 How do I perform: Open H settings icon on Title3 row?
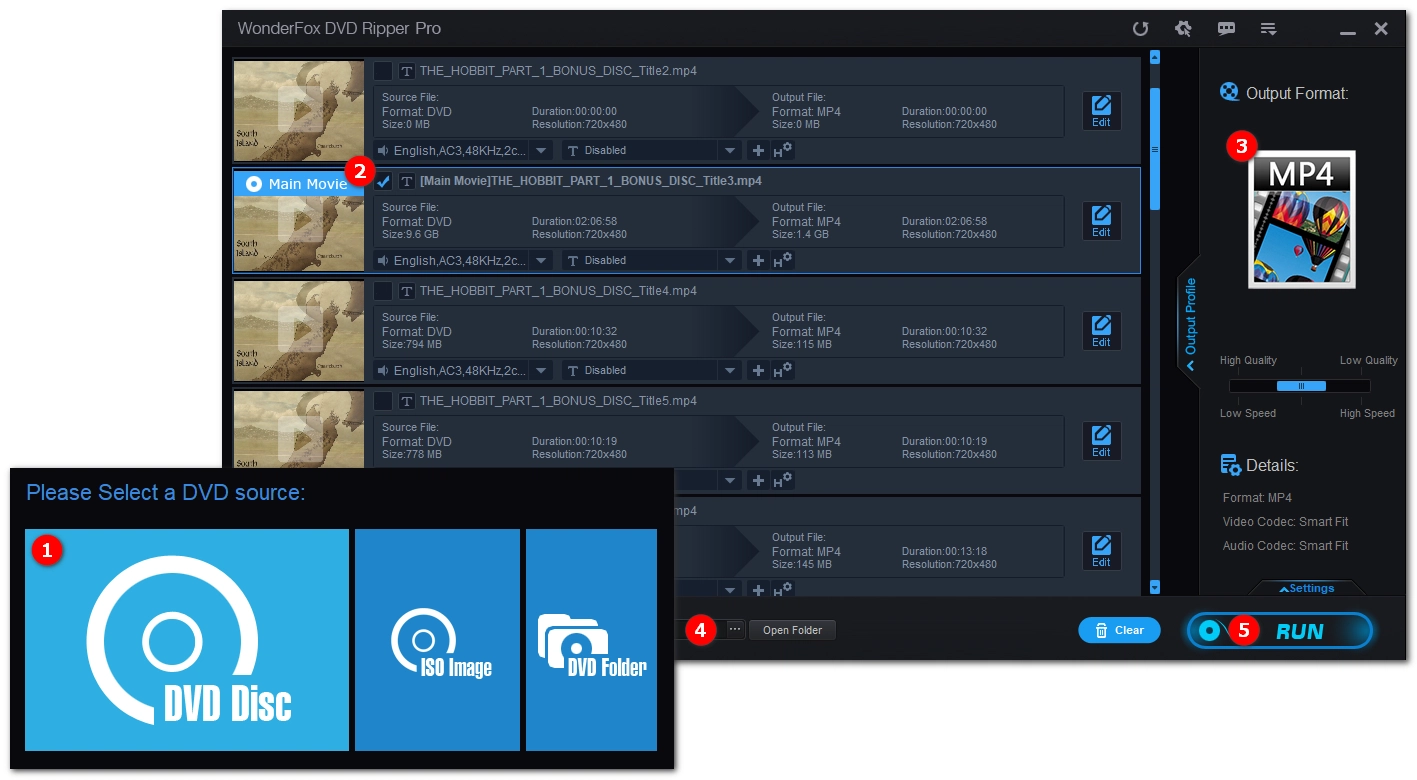click(783, 260)
